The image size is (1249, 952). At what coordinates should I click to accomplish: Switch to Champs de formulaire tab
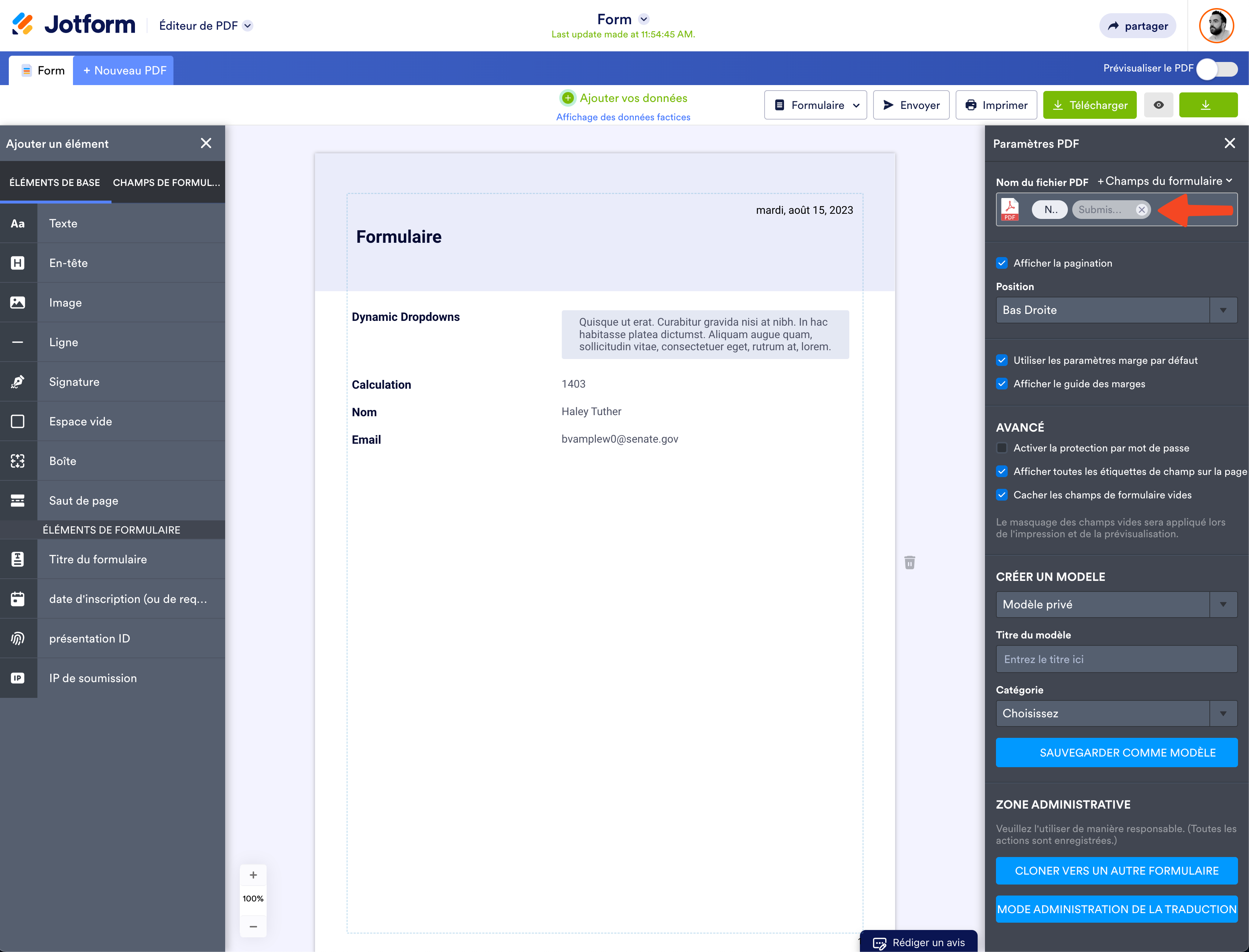point(166,183)
